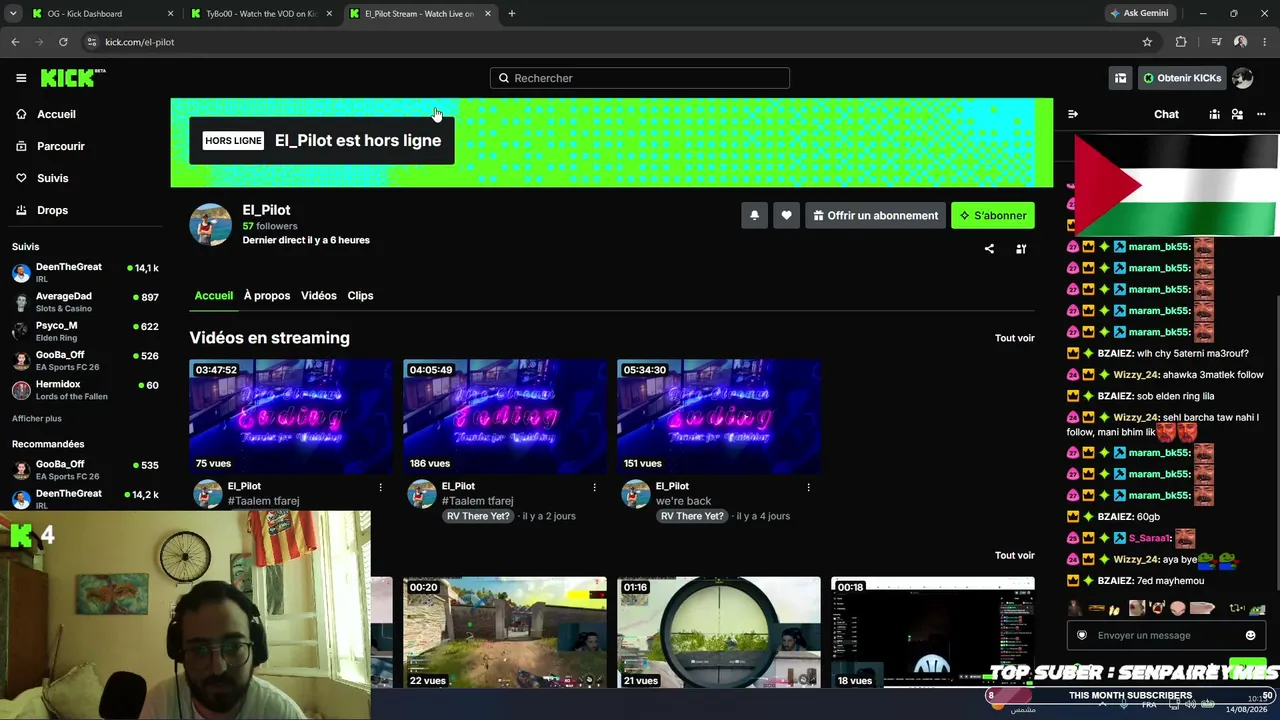Open the profile avatar menu in header

click(x=1242, y=78)
